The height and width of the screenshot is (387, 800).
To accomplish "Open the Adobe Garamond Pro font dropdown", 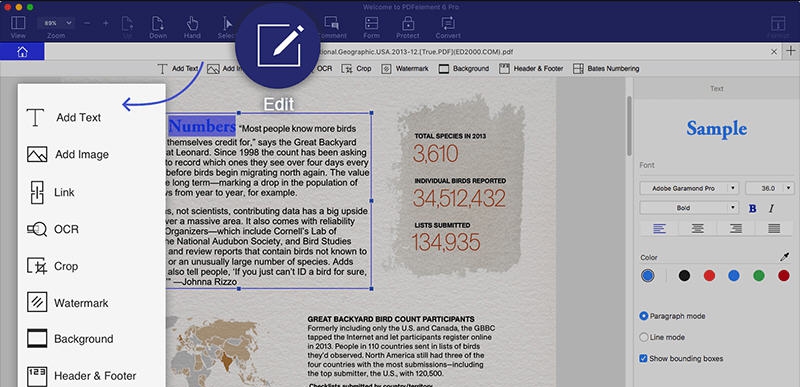I will [x=689, y=188].
